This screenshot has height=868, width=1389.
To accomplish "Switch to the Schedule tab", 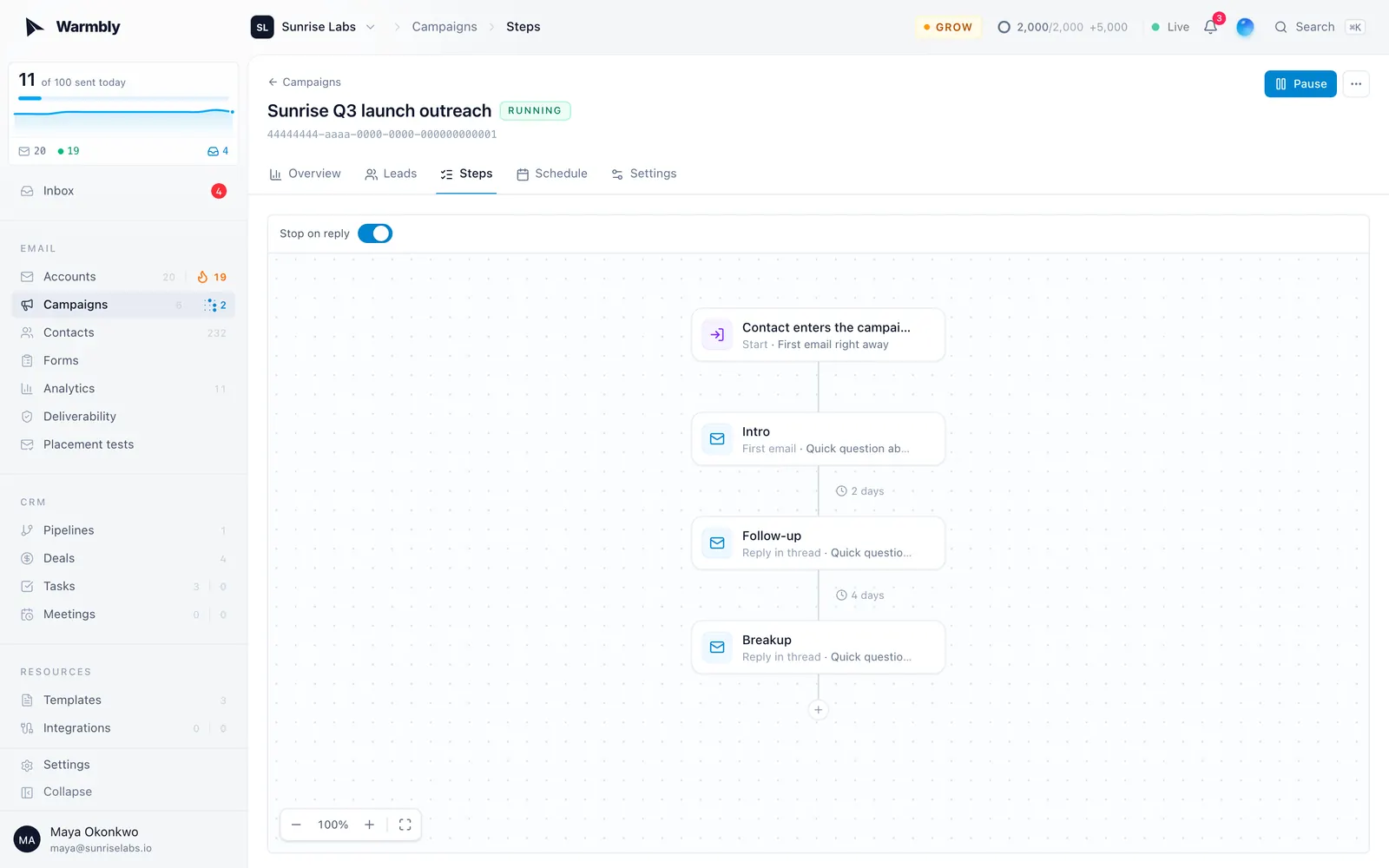I will point(552,174).
